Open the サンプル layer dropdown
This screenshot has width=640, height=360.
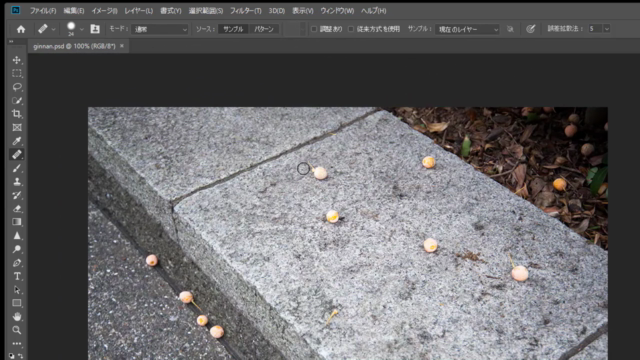point(467,29)
